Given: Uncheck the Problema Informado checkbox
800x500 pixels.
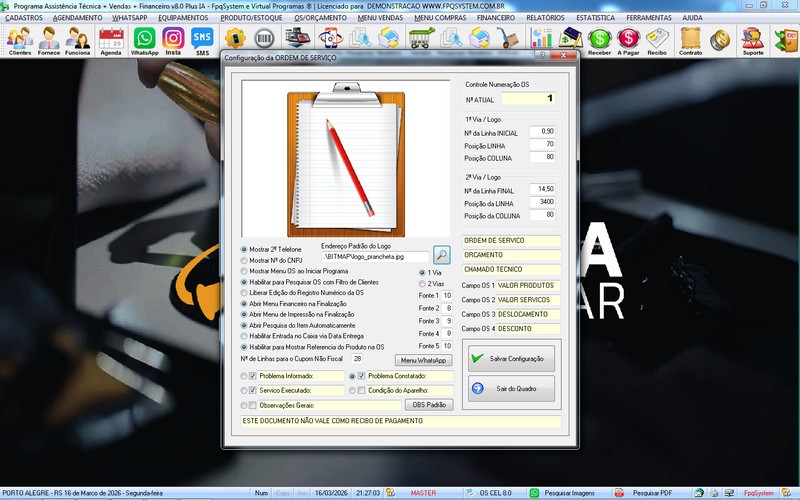Looking at the screenshot, I should click(253, 376).
